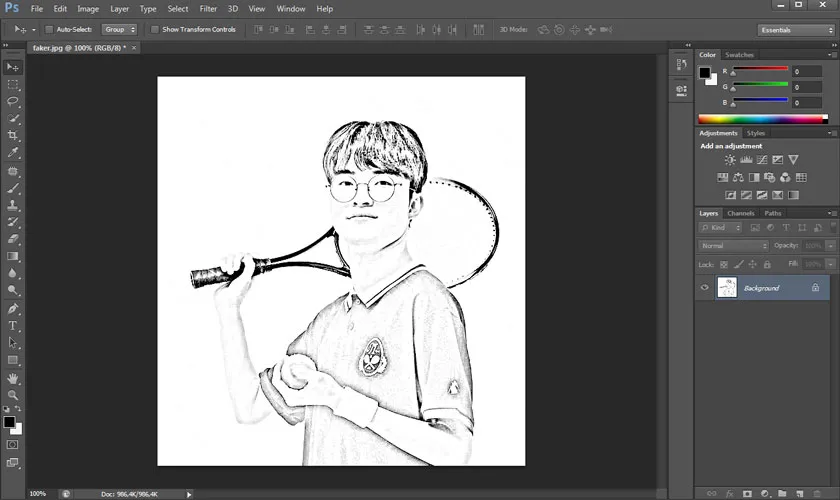
Task: Hide the Background layer with eye icon
Action: coord(705,288)
